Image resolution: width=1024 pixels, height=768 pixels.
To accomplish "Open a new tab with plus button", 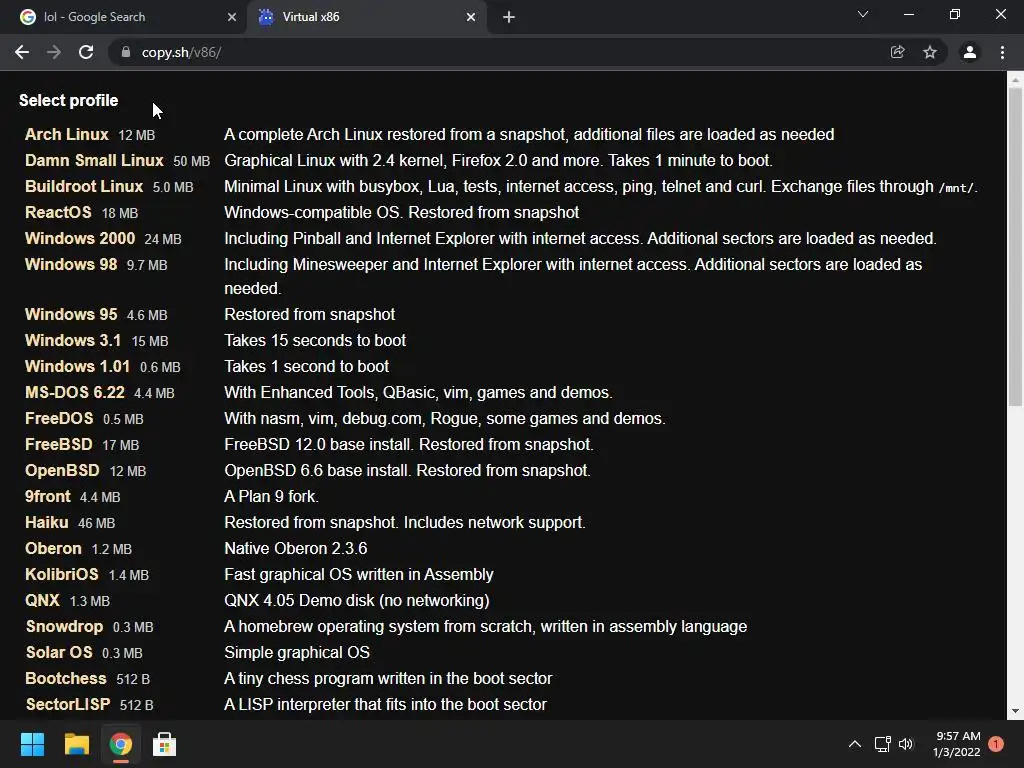I will [509, 17].
